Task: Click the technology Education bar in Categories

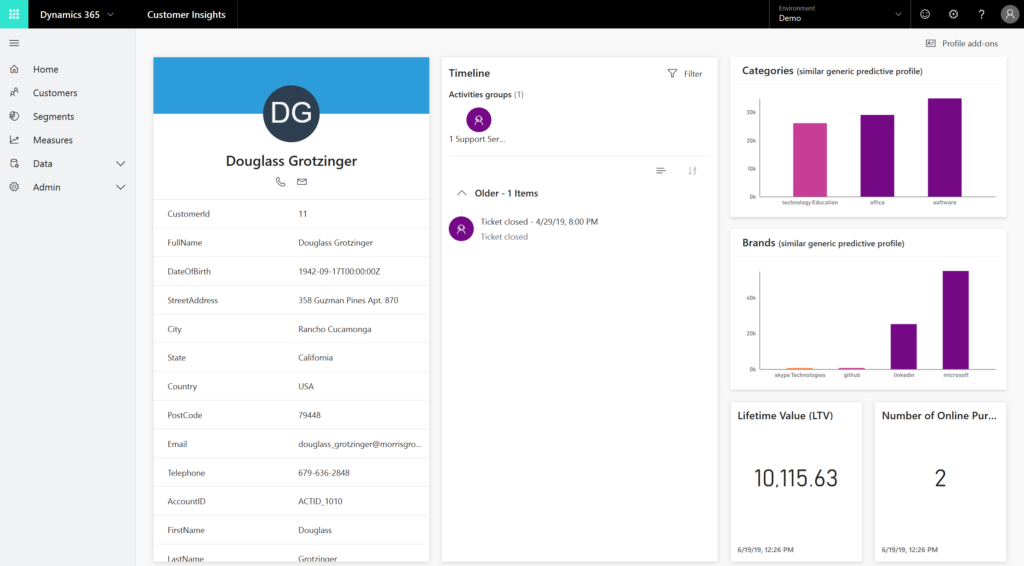Action: click(810, 159)
